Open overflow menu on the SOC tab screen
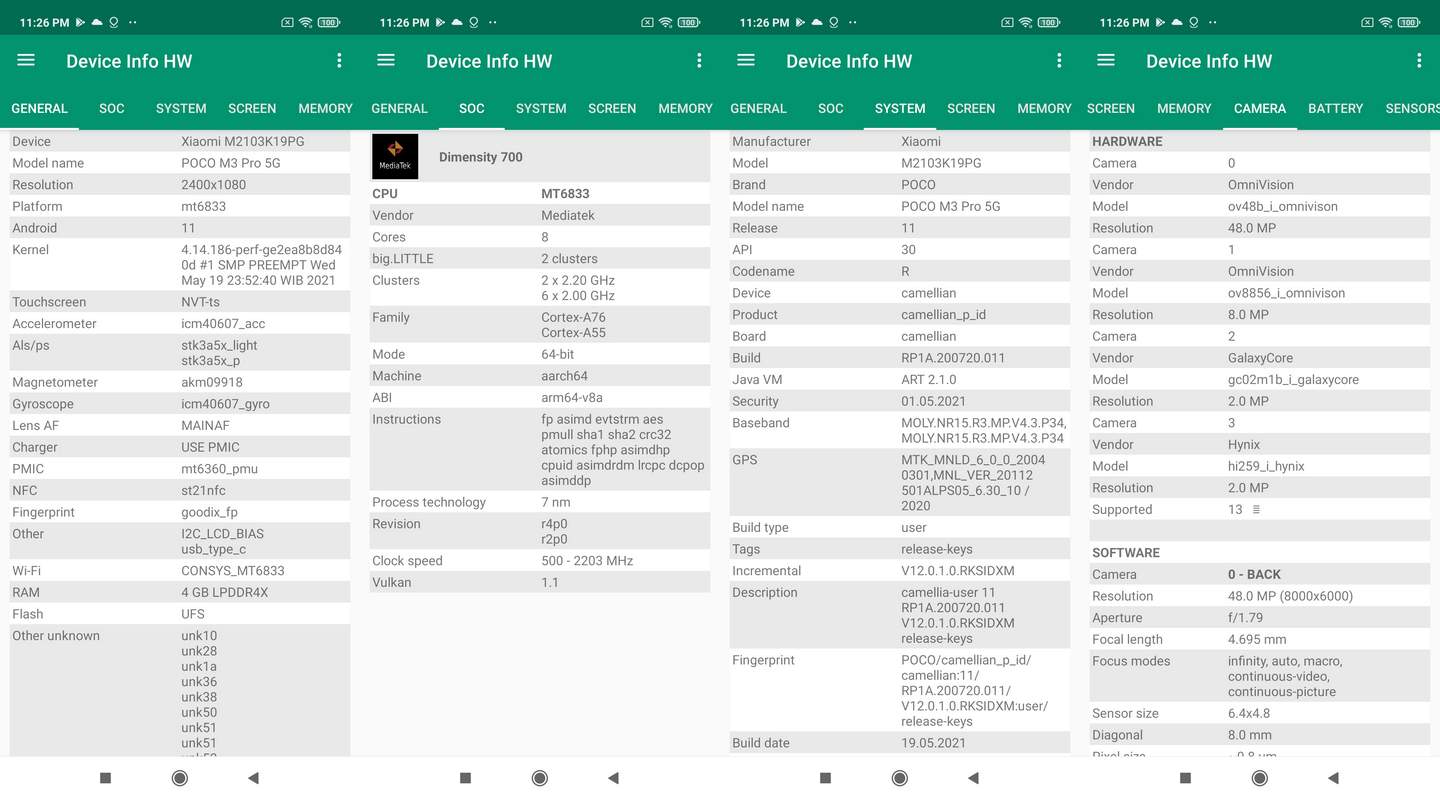This screenshot has width=1440, height=800. click(699, 61)
